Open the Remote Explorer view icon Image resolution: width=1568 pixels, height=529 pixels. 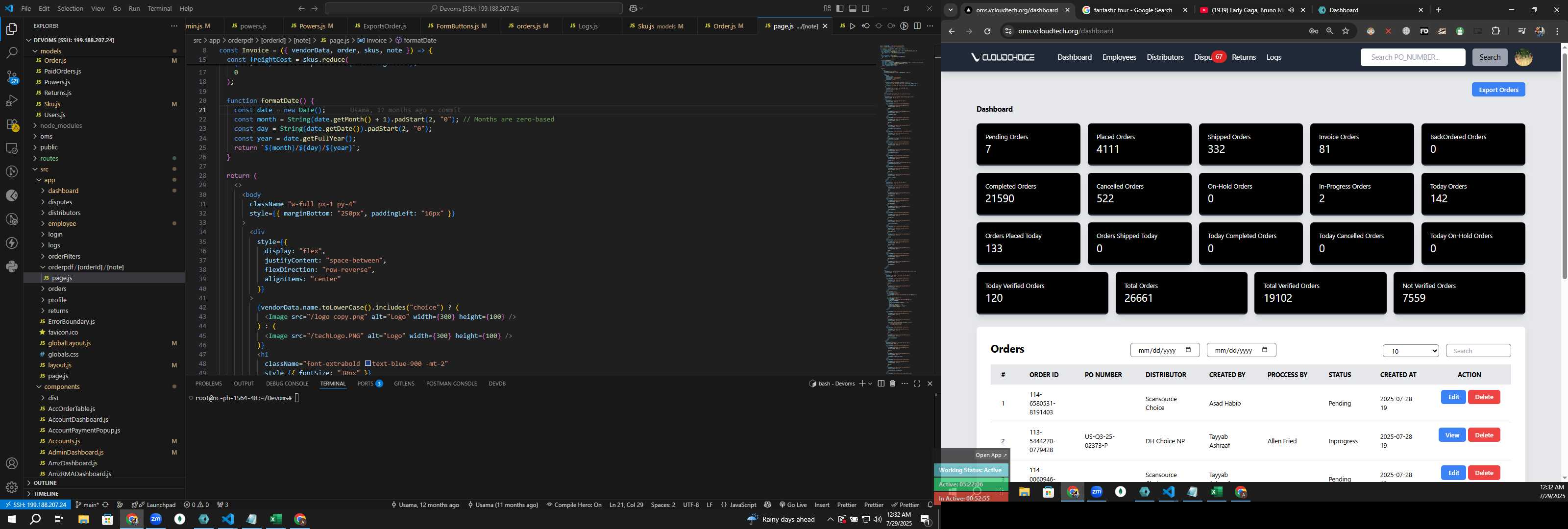click(x=12, y=148)
